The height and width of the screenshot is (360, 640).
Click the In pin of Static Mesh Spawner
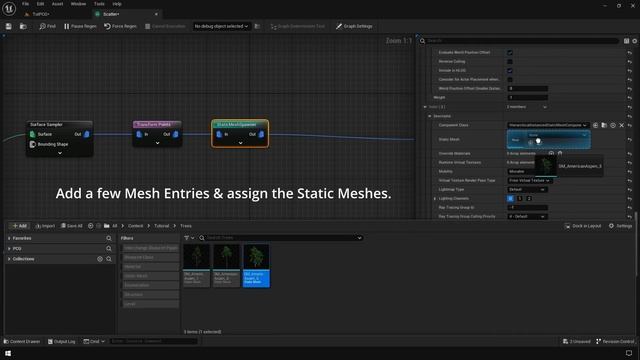pyautogui.click(x=219, y=134)
